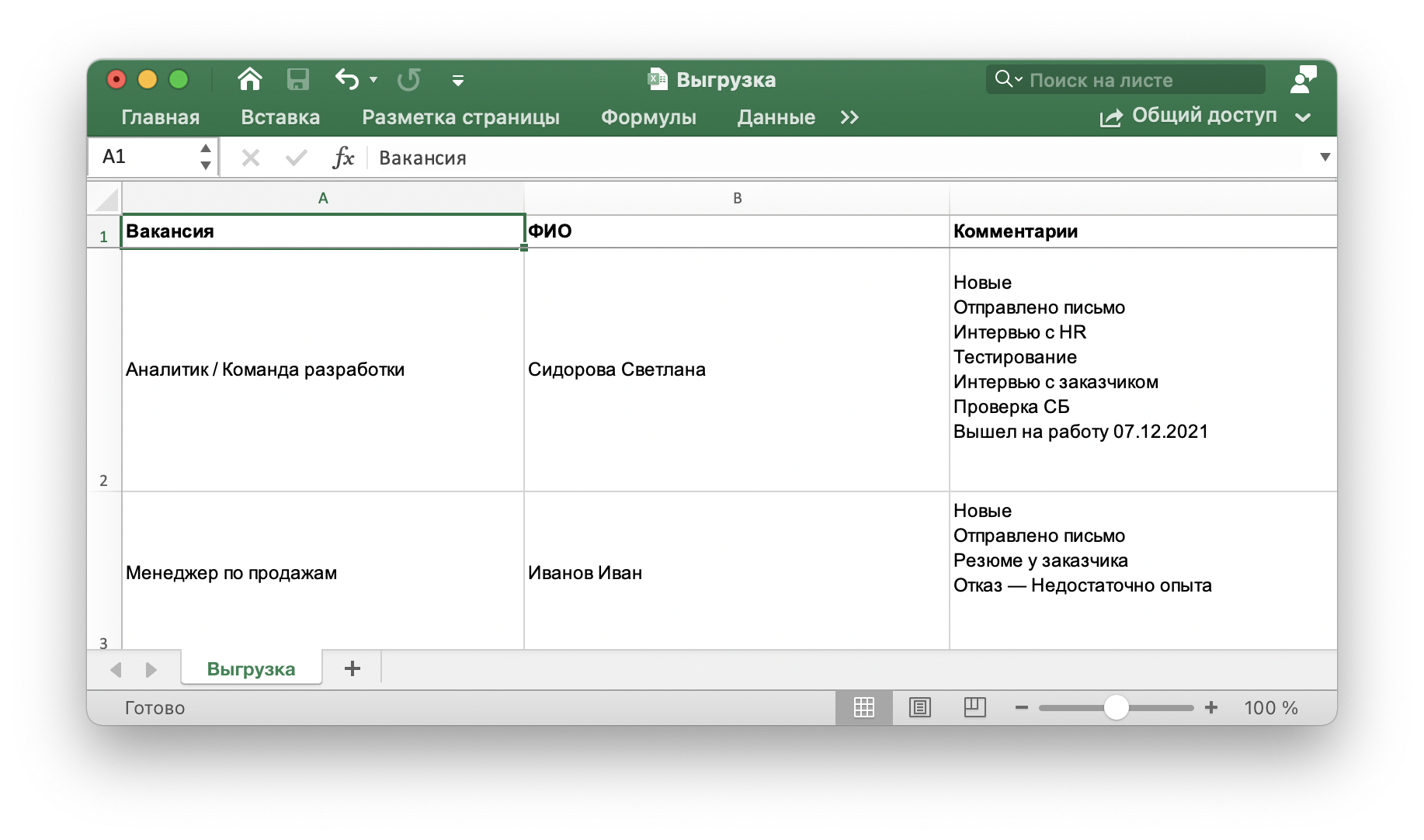This screenshot has width=1424, height=840.
Task: Select cell Аналитик / Команда разработки
Action: coord(323,370)
